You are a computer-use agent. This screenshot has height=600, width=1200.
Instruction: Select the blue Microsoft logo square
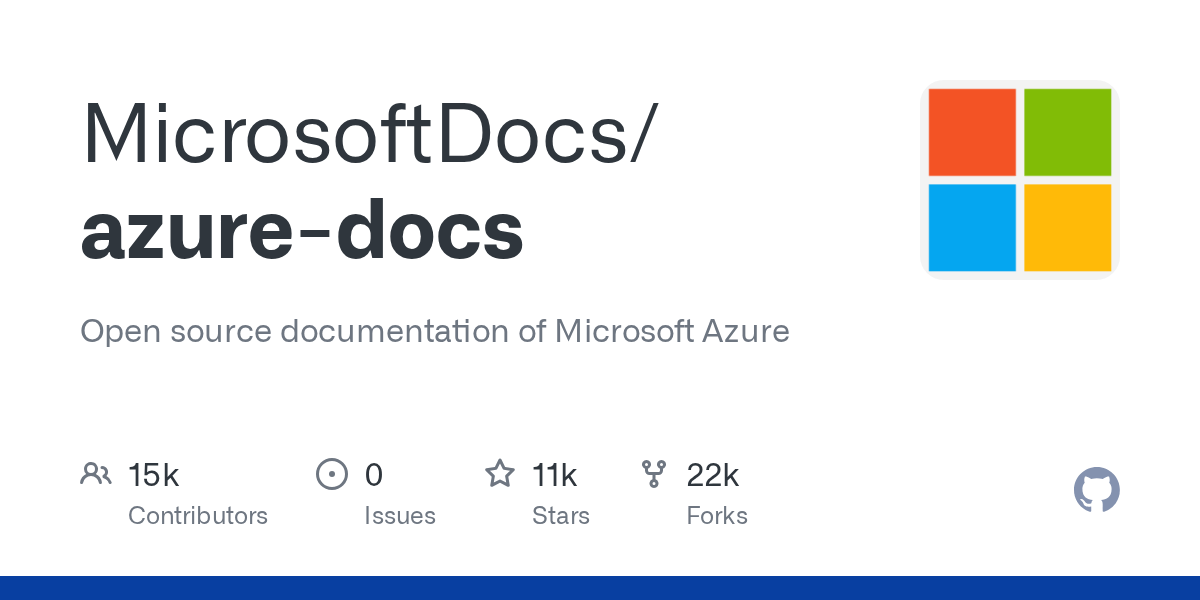972,228
